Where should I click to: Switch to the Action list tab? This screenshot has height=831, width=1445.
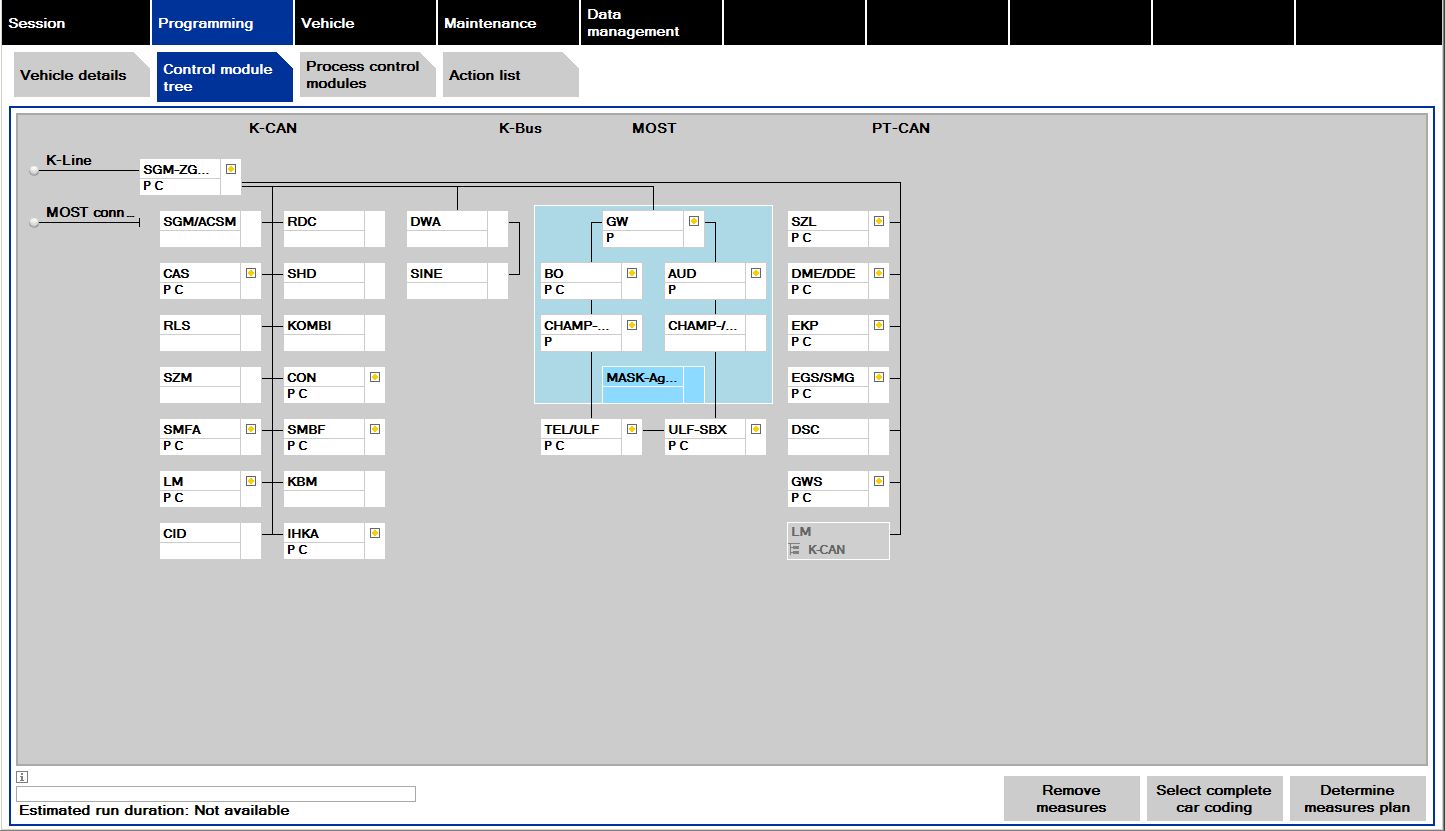(509, 75)
